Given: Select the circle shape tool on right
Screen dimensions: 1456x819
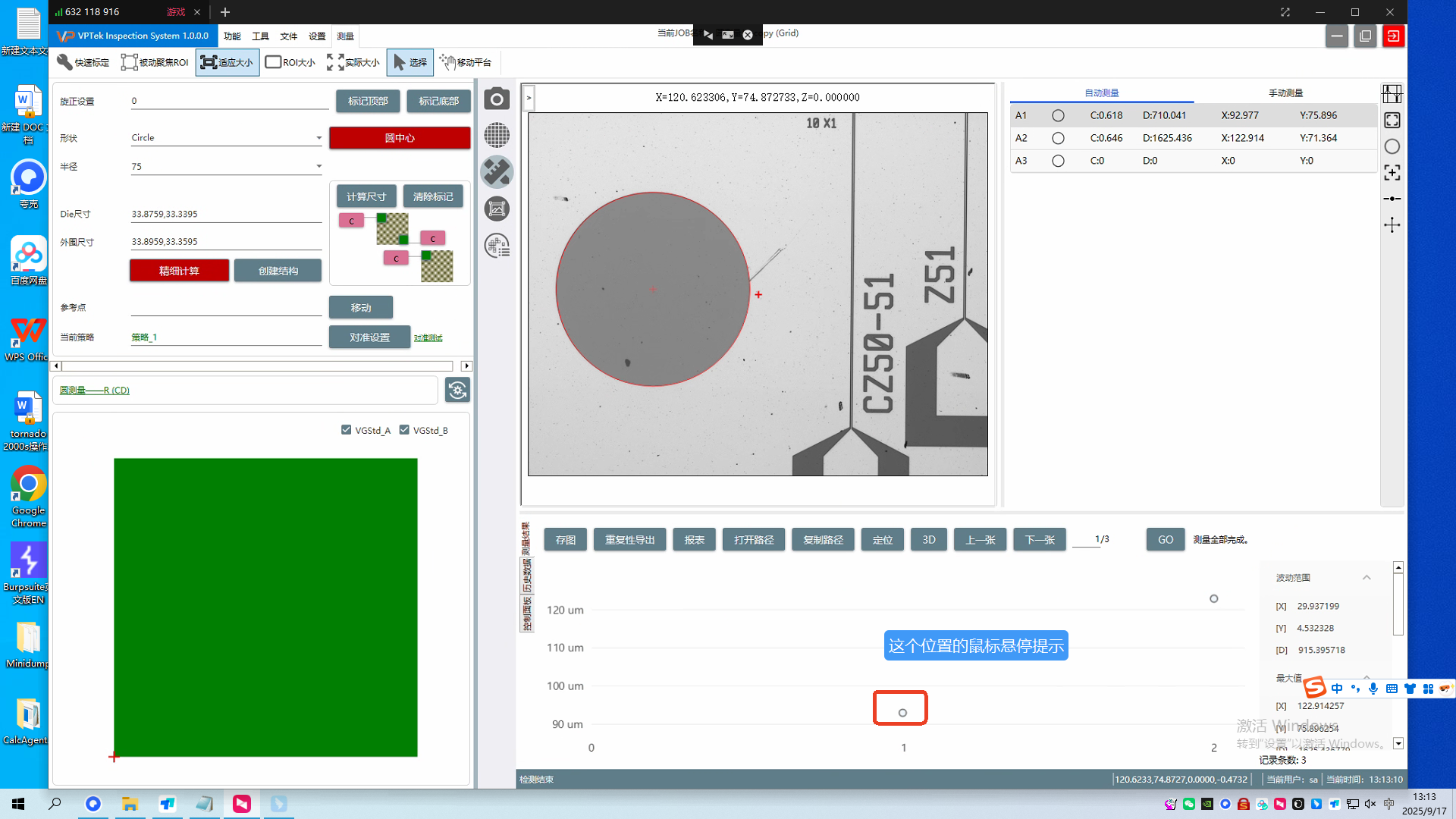Looking at the screenshot, I should 1392,146.
